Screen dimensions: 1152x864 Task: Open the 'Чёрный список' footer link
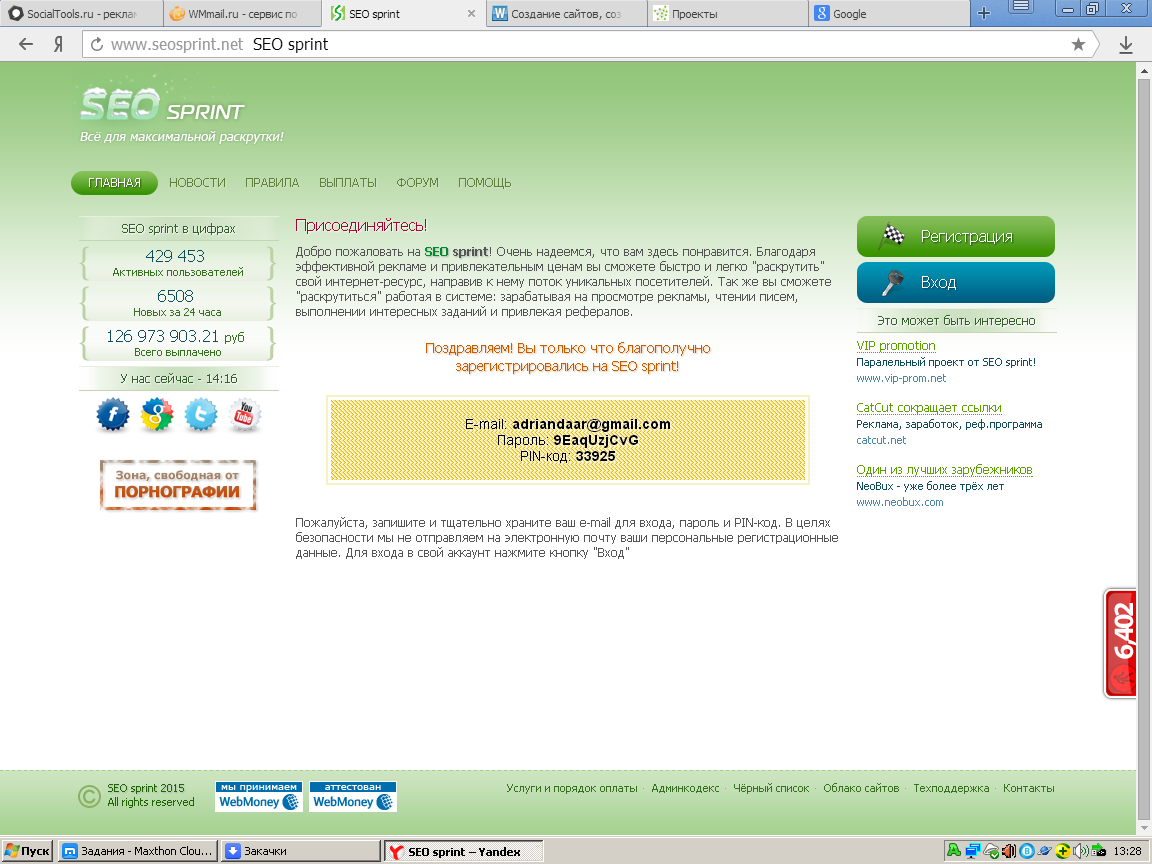click(771, 788)
